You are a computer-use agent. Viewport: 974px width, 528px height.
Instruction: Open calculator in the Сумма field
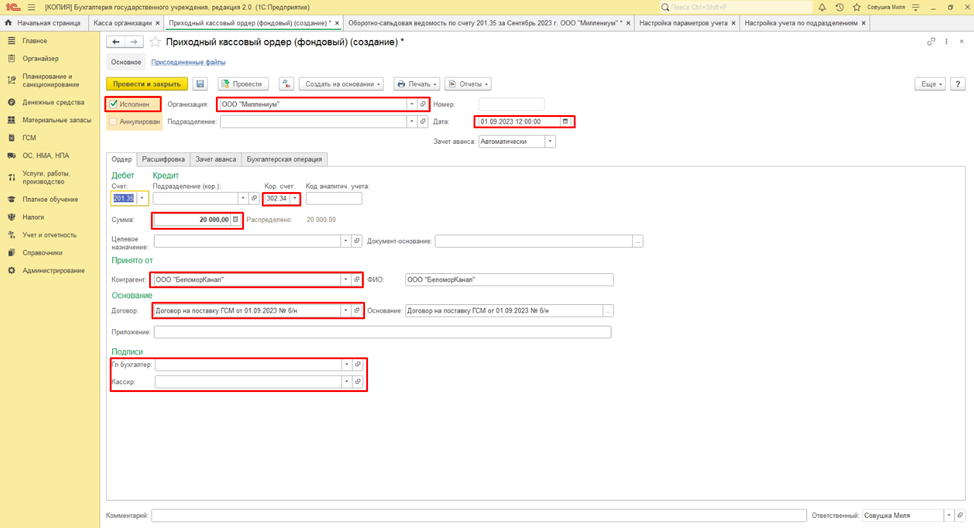click(235, 219)
